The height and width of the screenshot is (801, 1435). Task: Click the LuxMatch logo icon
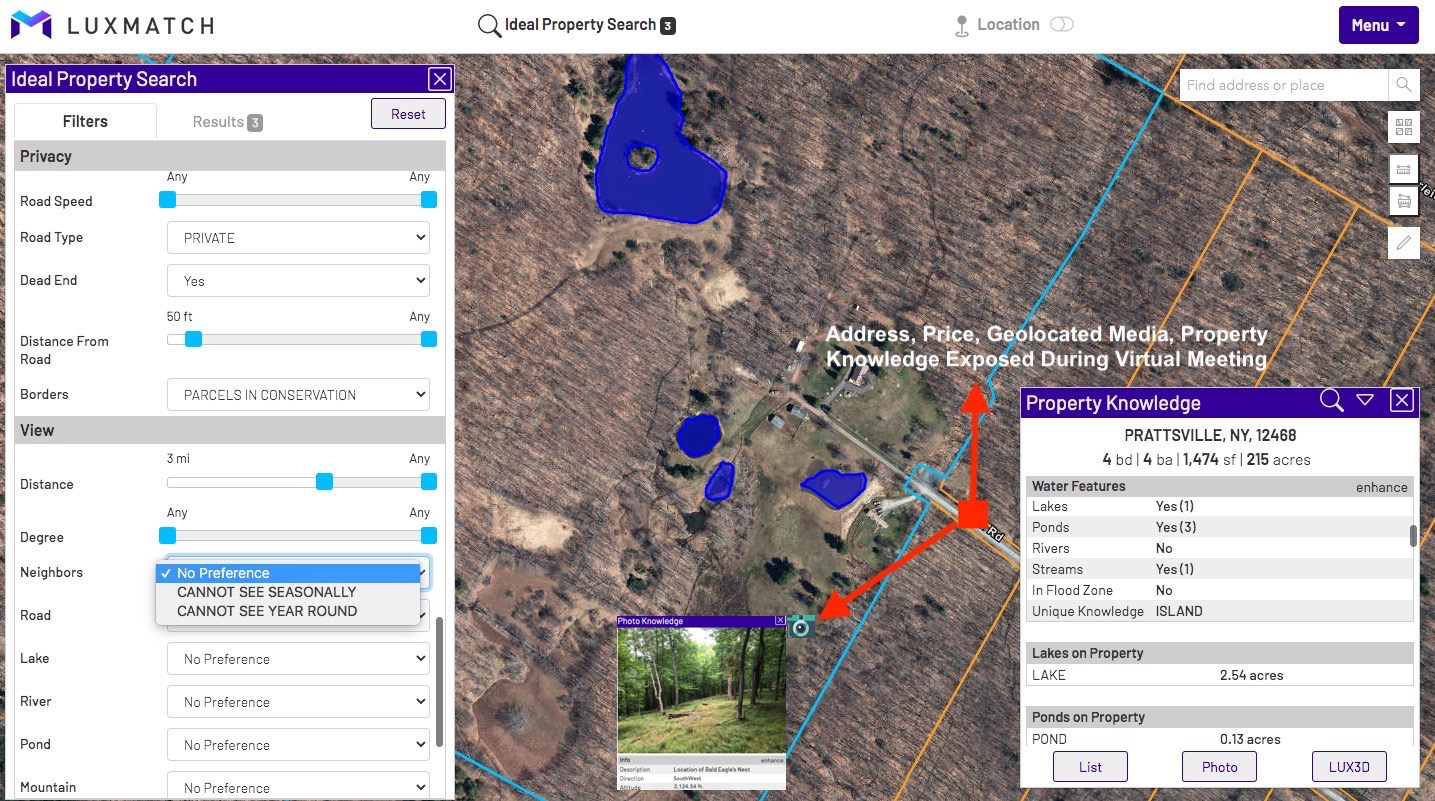coord(31,25)
